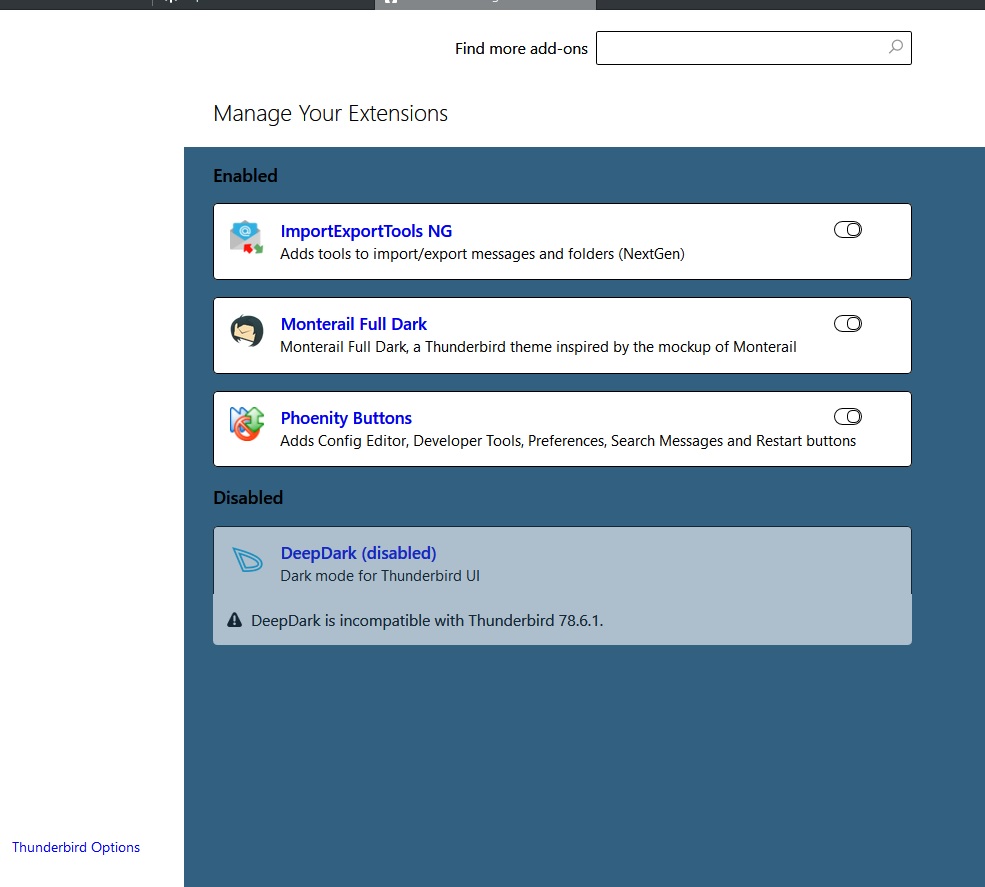Click the Monterail Full Dark extension icon

click(246, 330)
